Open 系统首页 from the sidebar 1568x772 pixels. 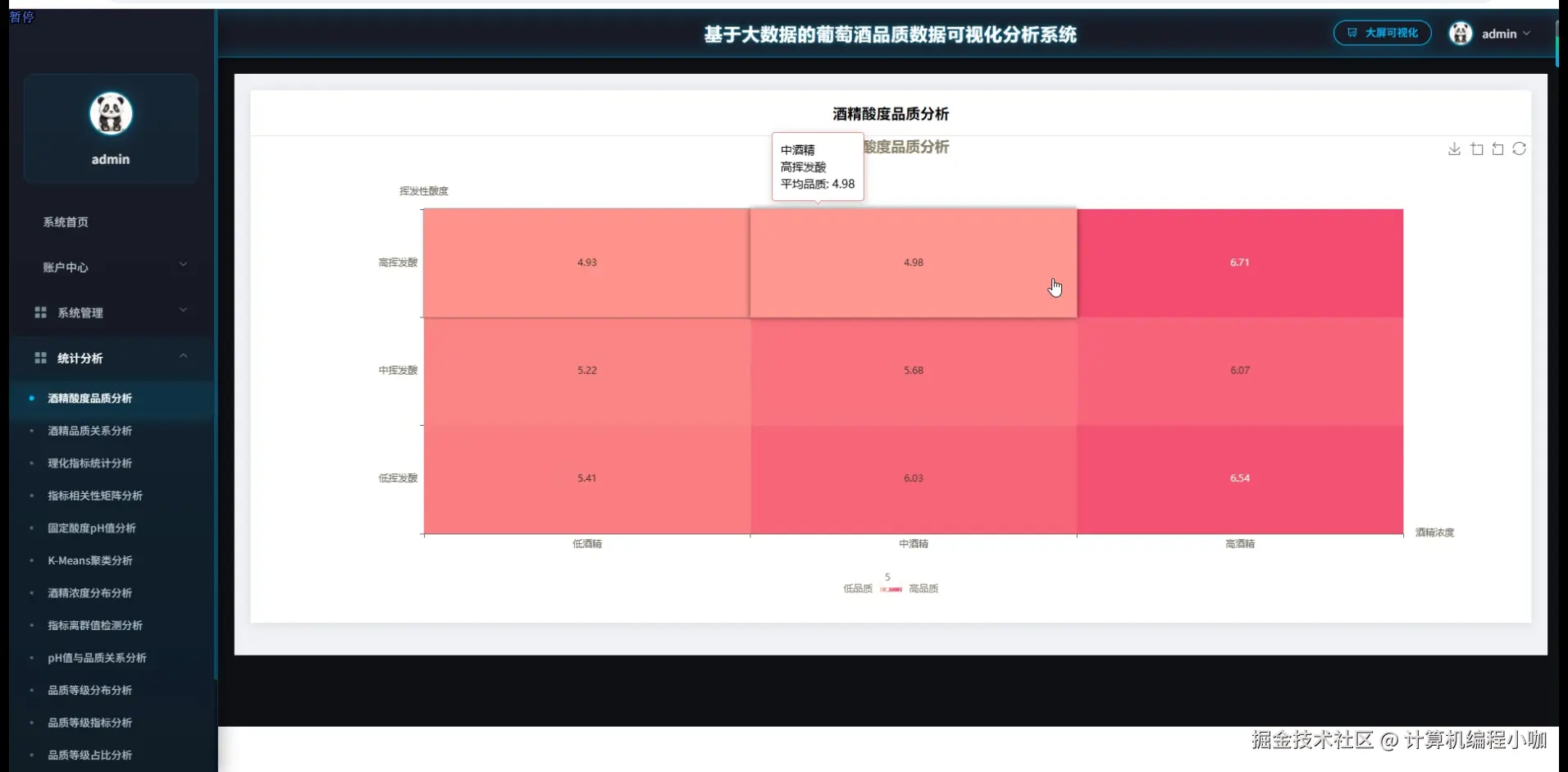(x=66, y=222)
